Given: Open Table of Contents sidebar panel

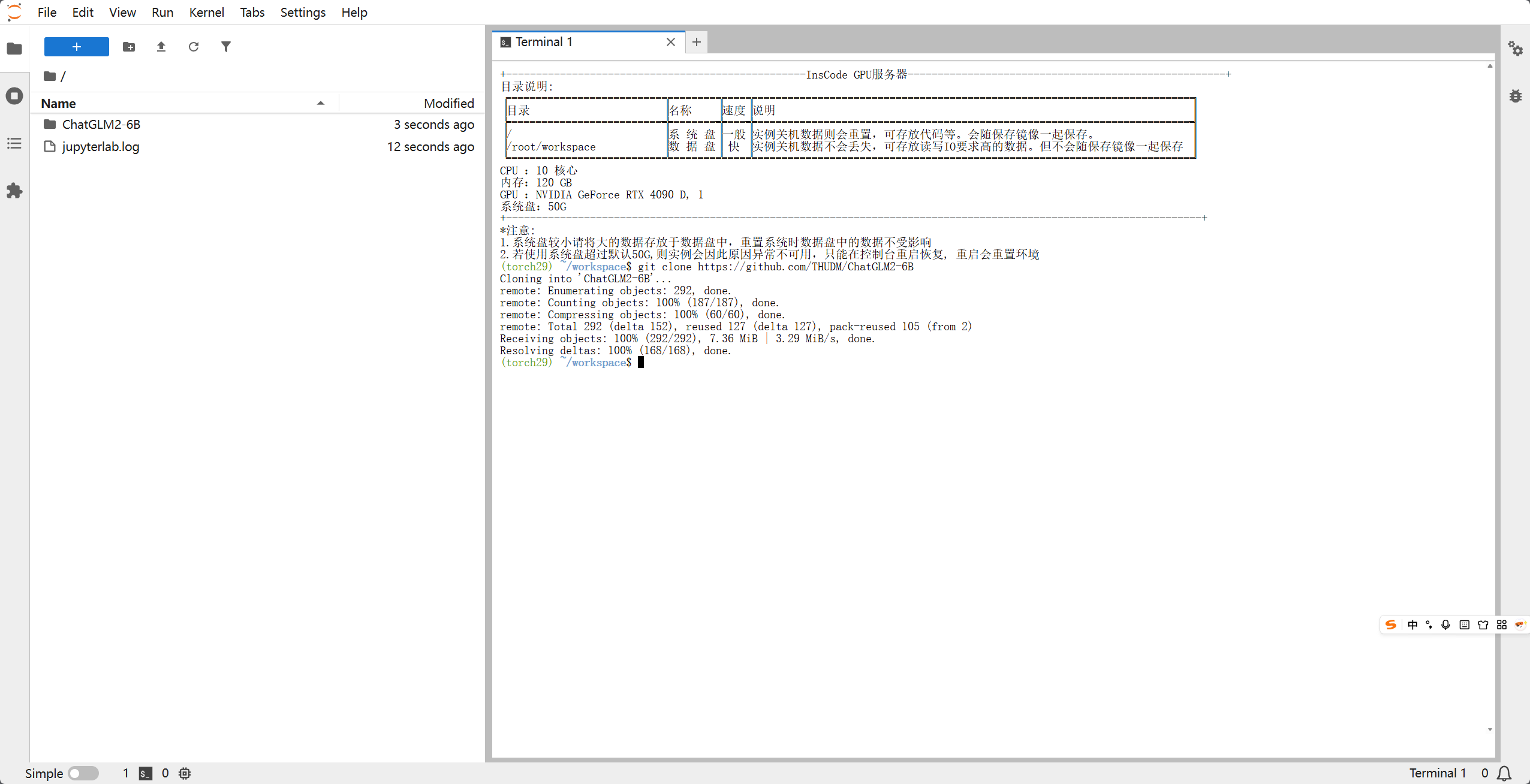Looking at the screenshot, I should [x=14, y=143].
